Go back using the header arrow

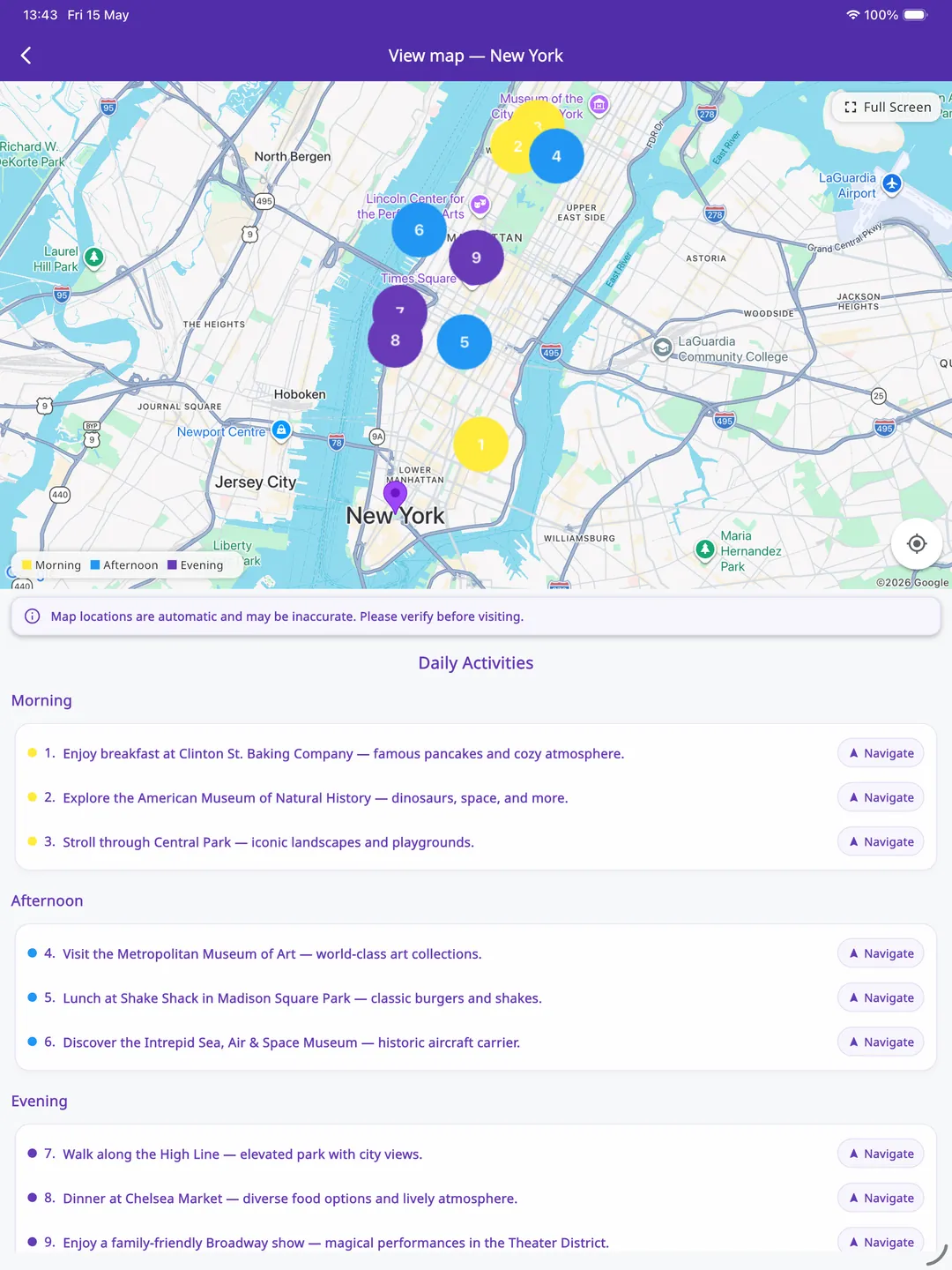26,56
